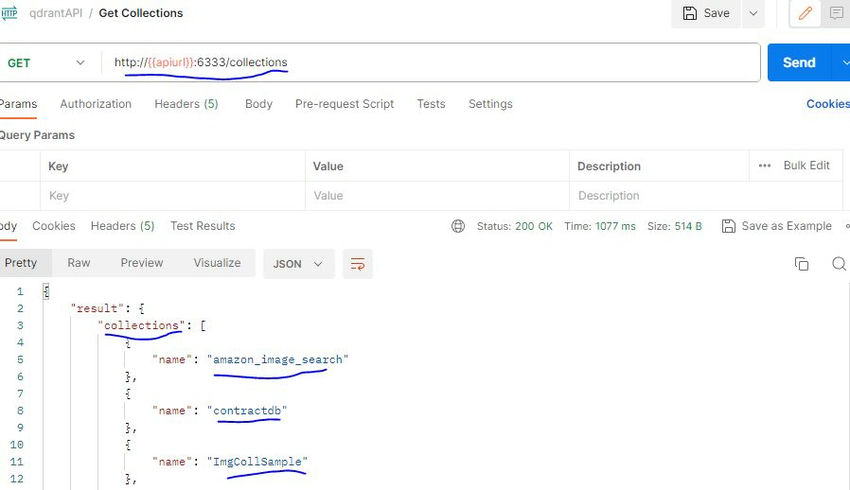Click the wrap lines icon
The image size is (850, 490).
357,264
